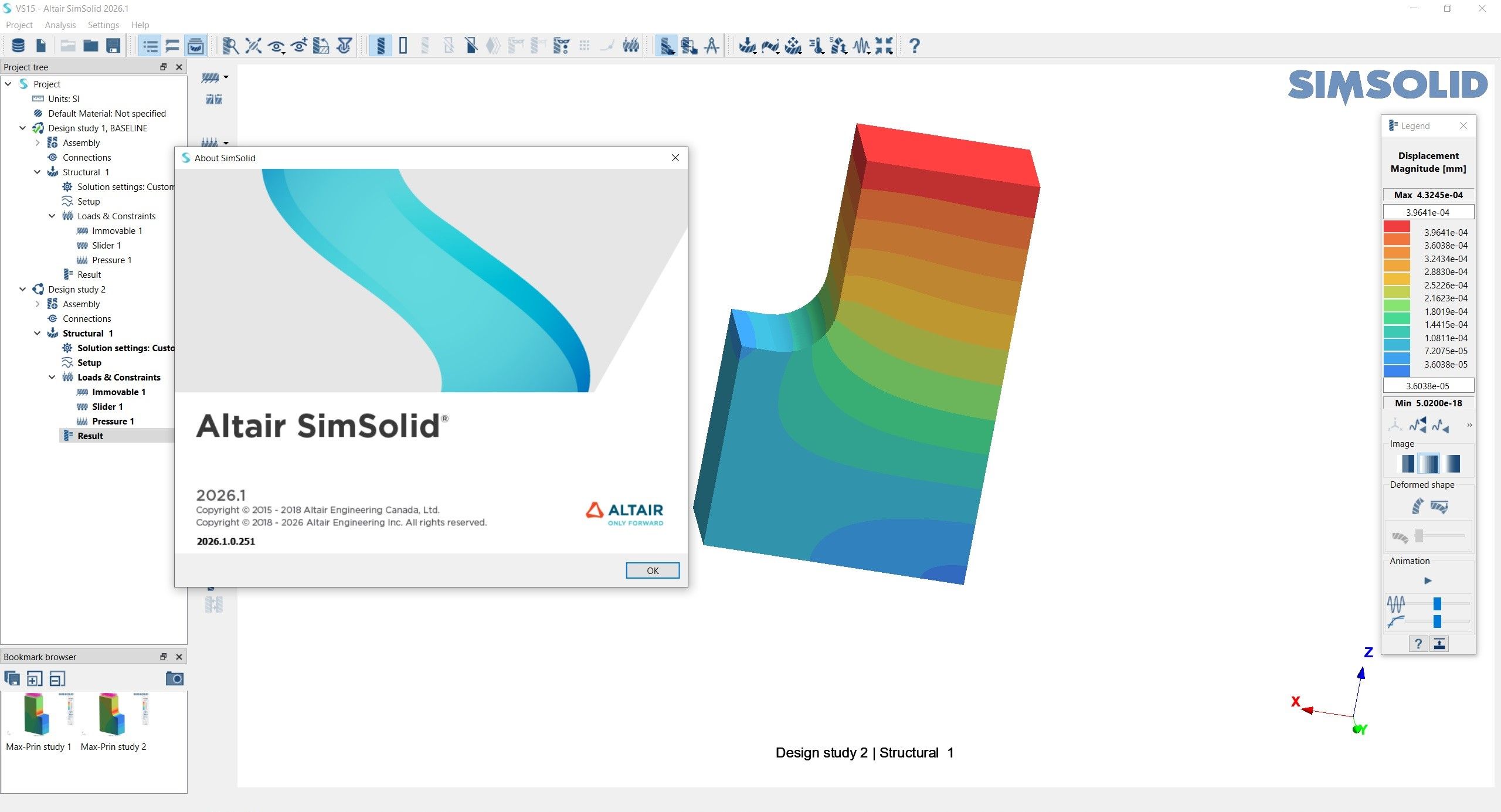Open project using the dark folder icon

(90, 45)
